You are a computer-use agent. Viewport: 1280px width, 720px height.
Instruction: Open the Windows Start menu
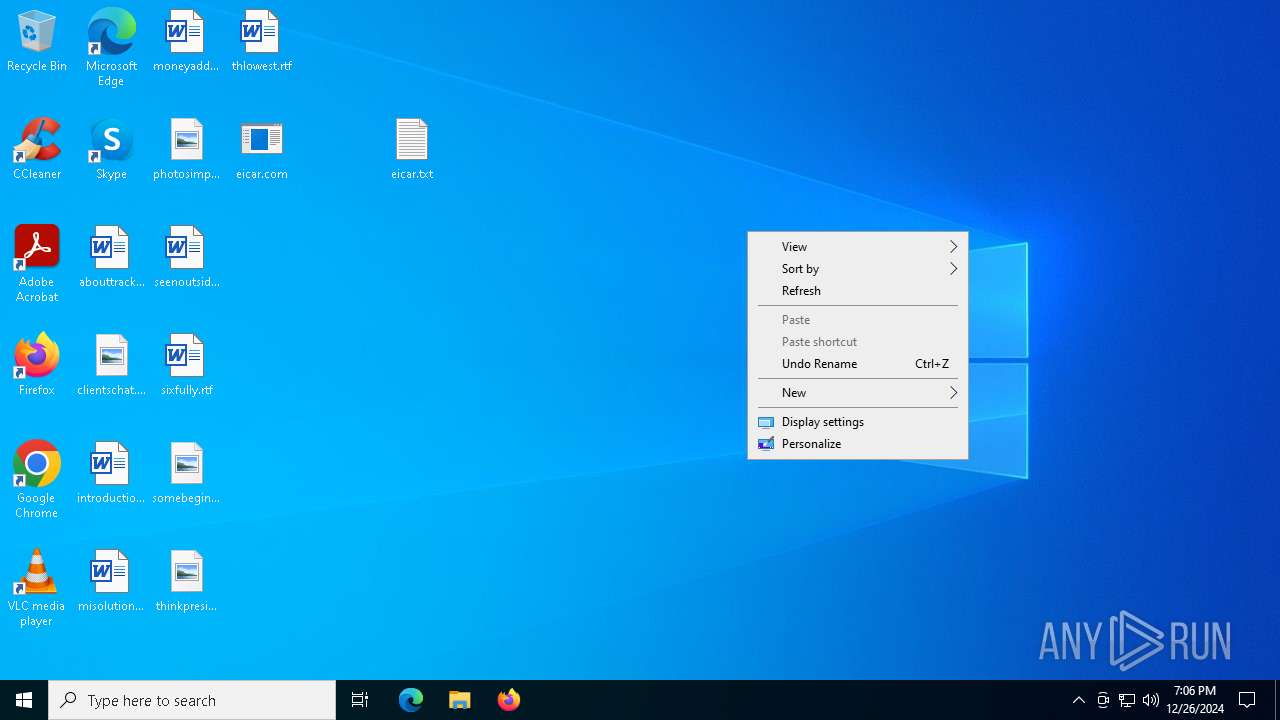coord(24,700)
